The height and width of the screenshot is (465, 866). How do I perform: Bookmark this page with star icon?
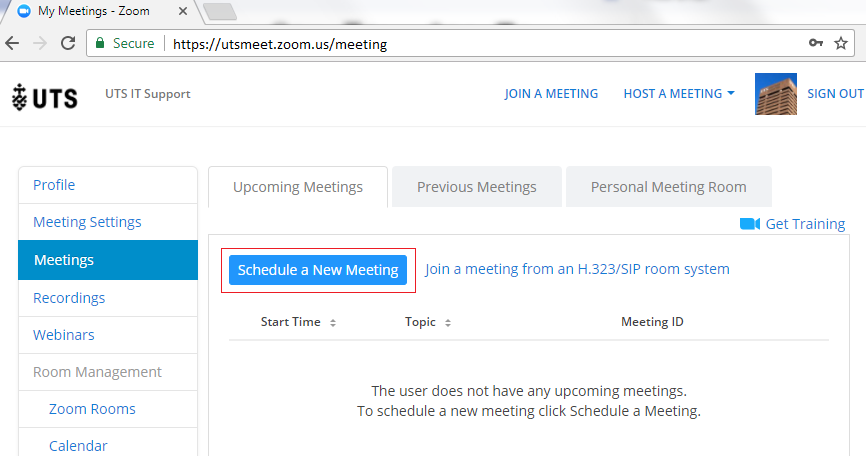click(841, 44)
